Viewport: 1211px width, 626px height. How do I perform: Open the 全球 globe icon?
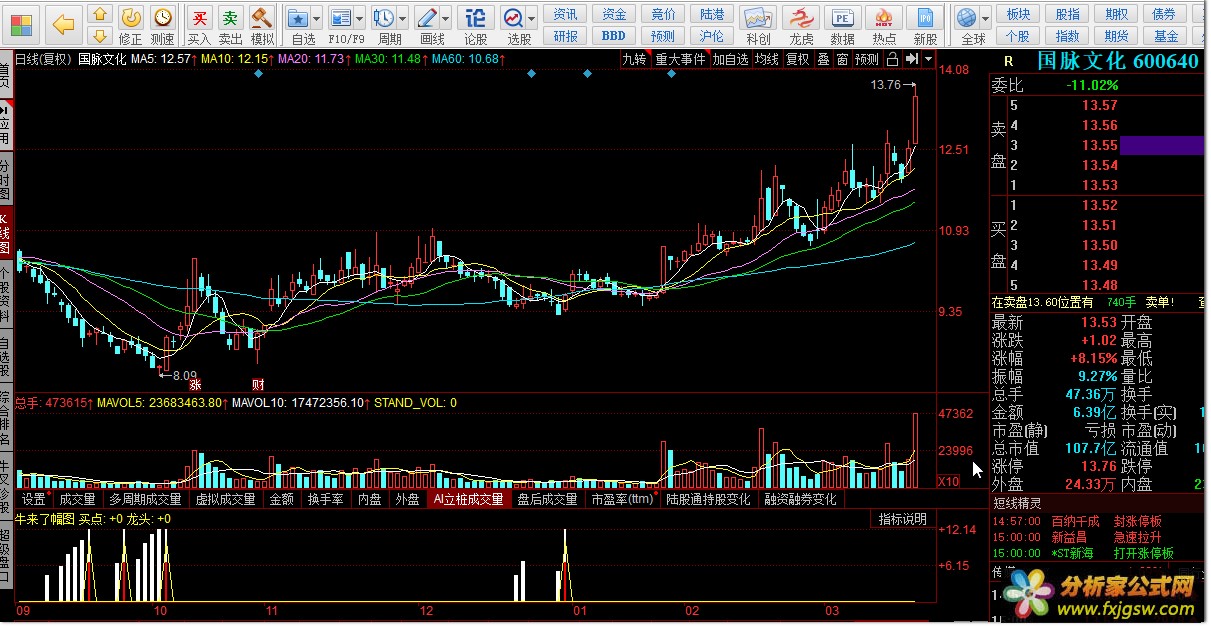tap(966, 18)
